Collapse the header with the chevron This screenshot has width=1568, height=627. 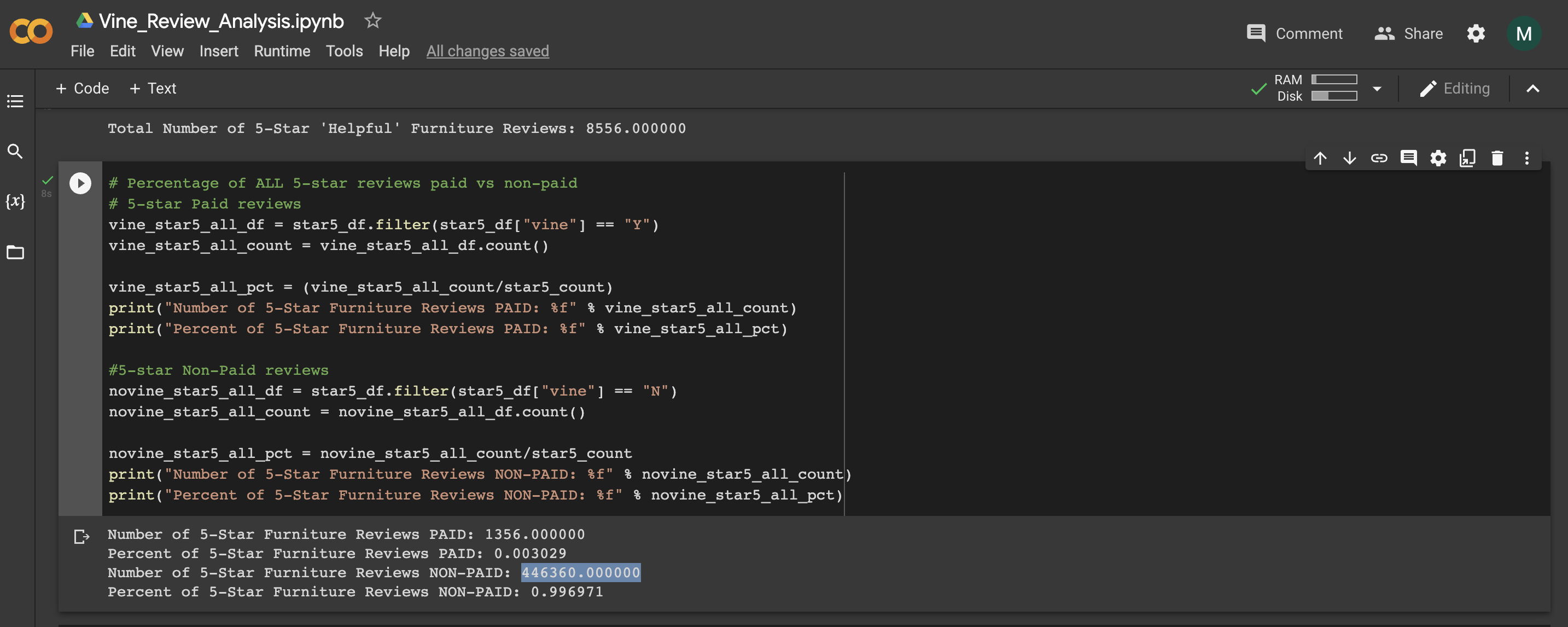point(1534,88)
